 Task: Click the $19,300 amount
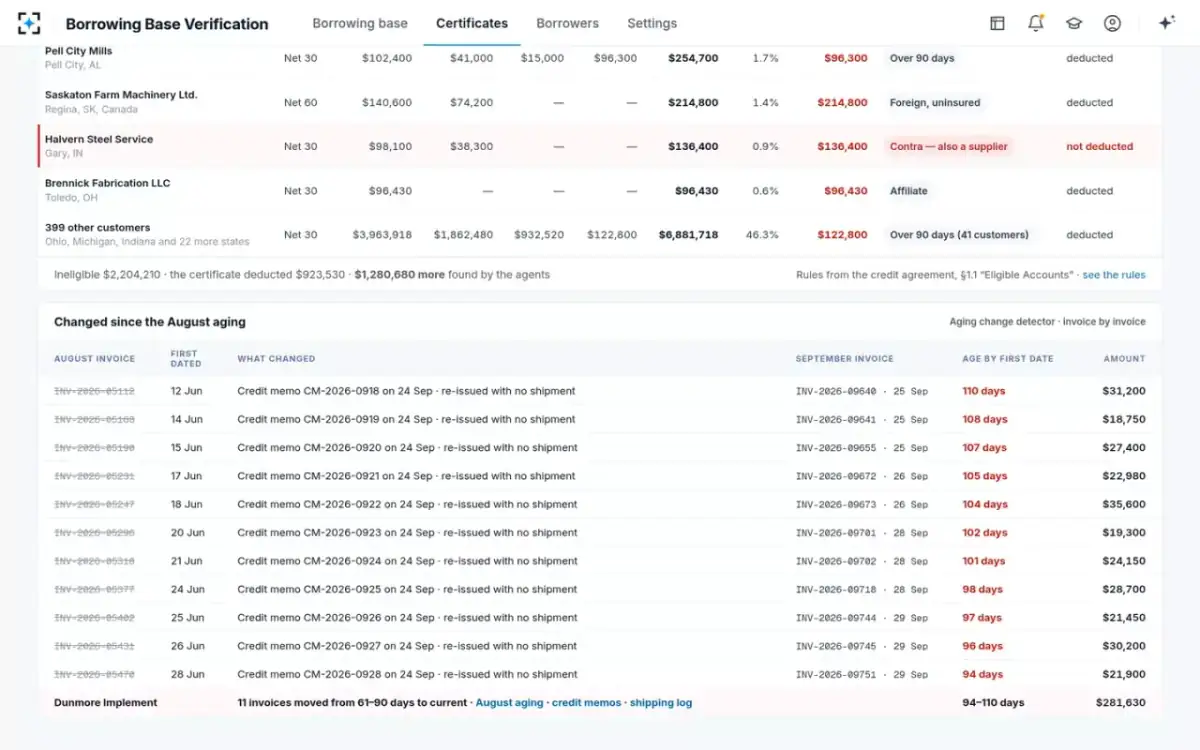[x=1122, y=533]
